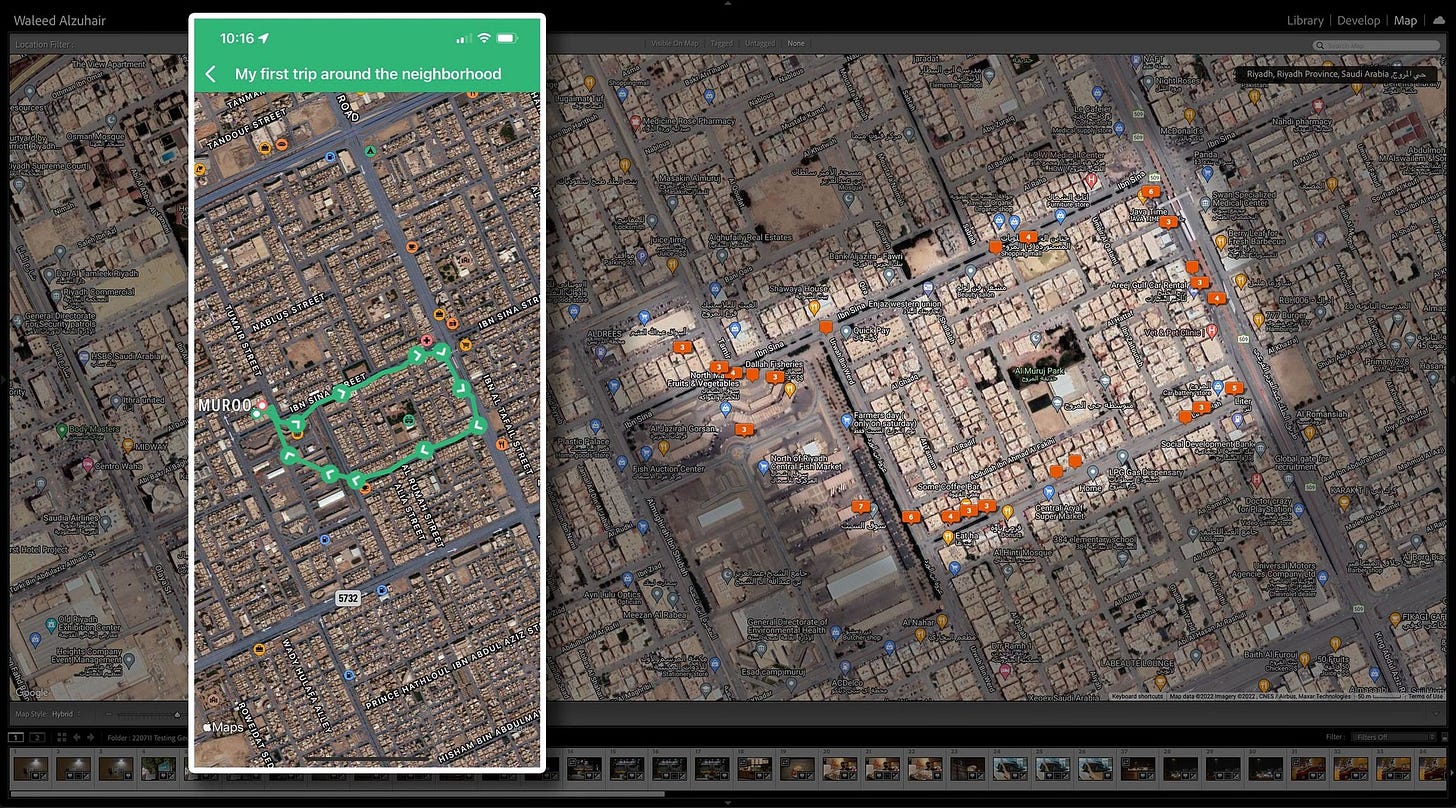Click the Body Masters green pin
Image resolution: width=1456 pixels, height=808 pixels.
(x=62, y=430)
